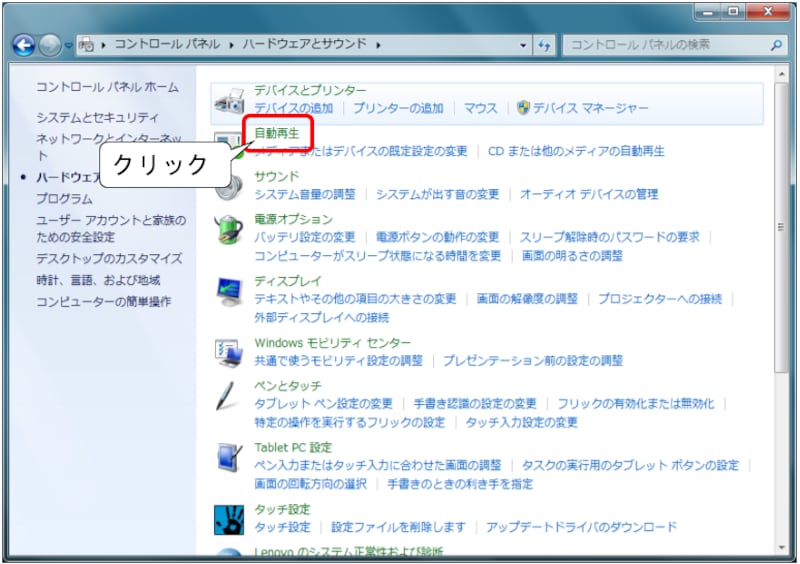Open デスクトップのカスタマイズ category
This screenshot has width=800, height=564.
click(x=109, y=258)
